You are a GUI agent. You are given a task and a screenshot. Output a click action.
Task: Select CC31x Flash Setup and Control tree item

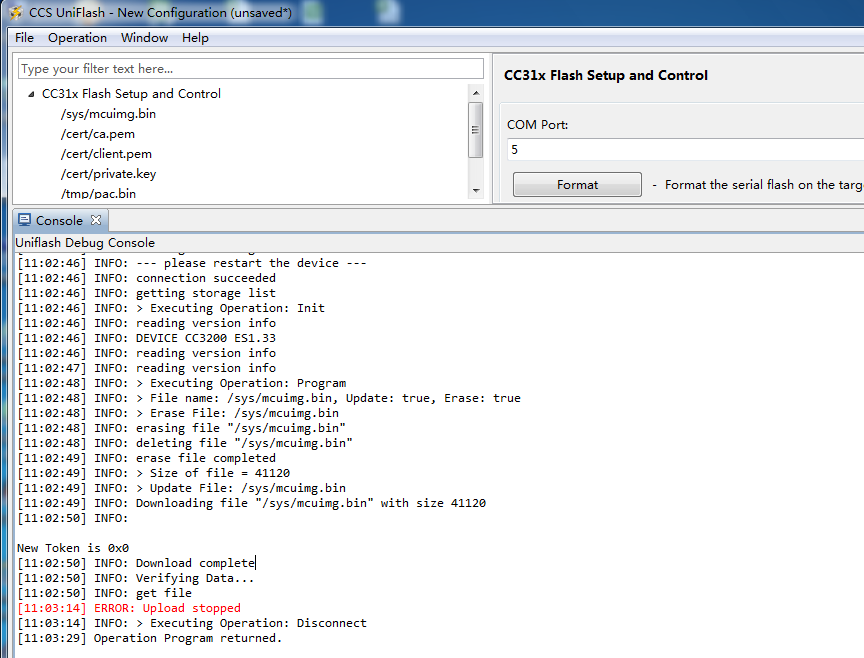click(131, 94)
